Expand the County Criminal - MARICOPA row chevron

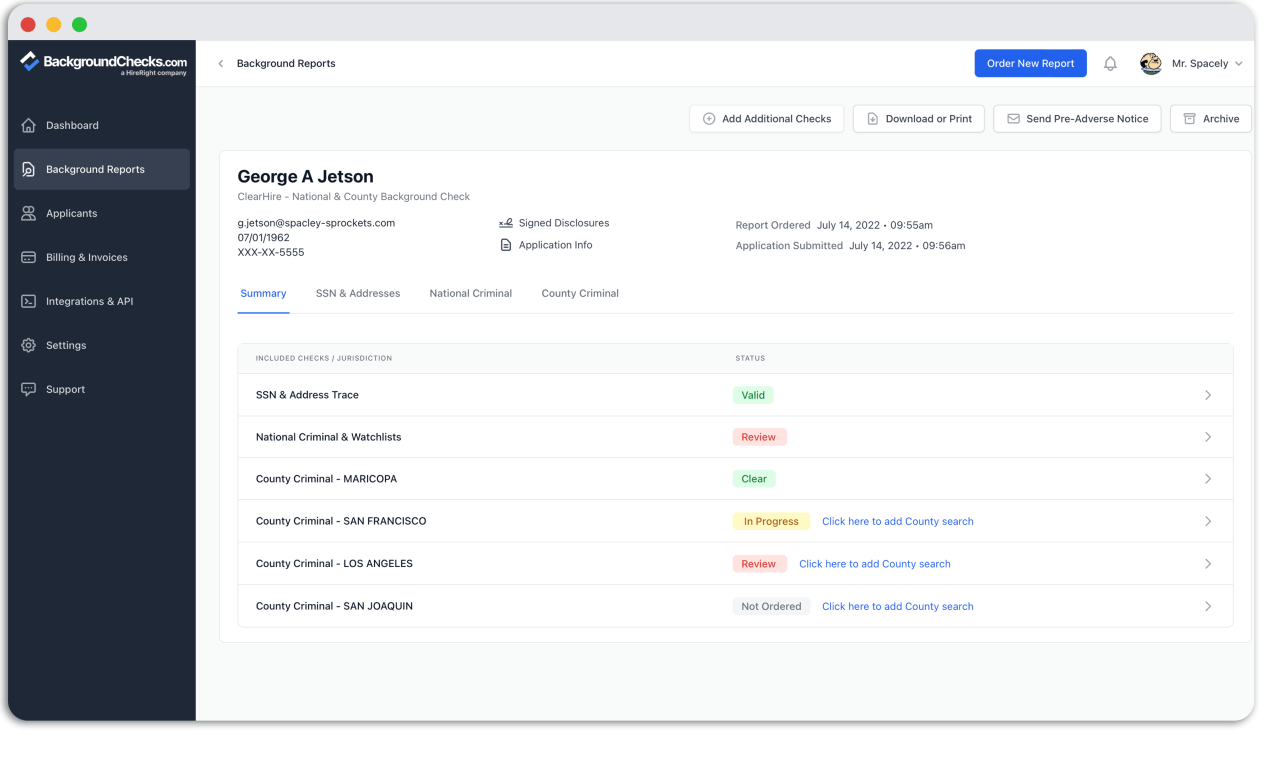pyautogui.click(x=1208, y=479)
